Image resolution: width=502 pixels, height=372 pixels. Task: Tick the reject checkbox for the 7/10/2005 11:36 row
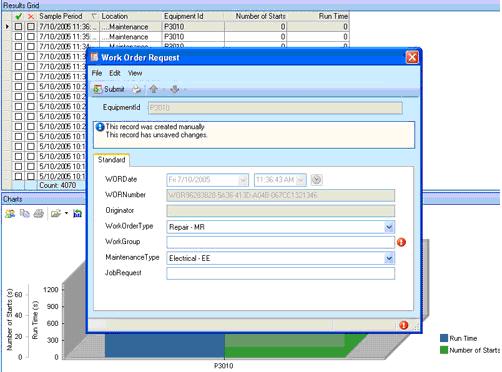(x=31, y=27)
